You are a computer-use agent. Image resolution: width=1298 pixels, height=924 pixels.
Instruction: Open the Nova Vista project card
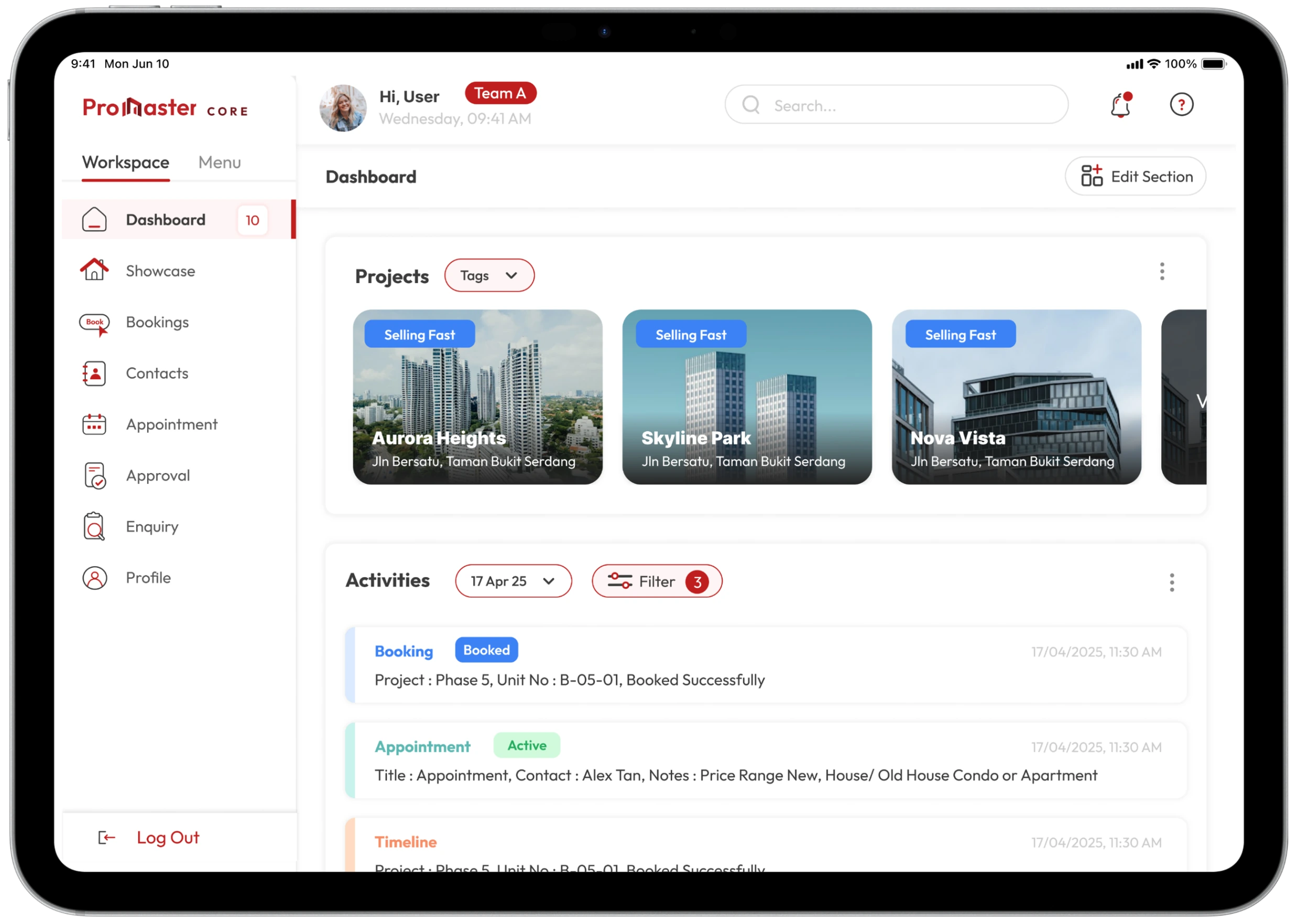pos(1016,397)
